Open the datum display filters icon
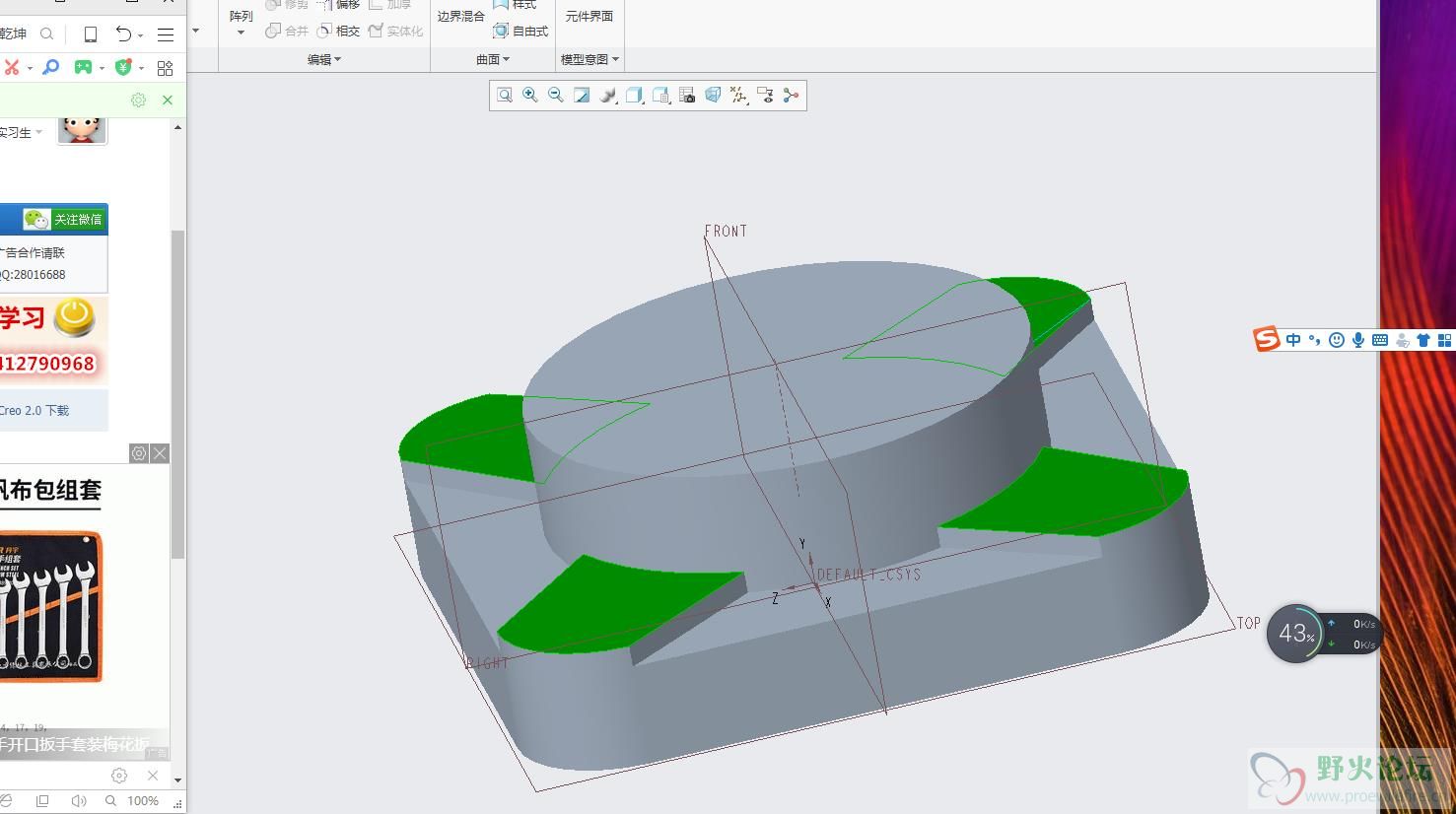 (738, 96)
